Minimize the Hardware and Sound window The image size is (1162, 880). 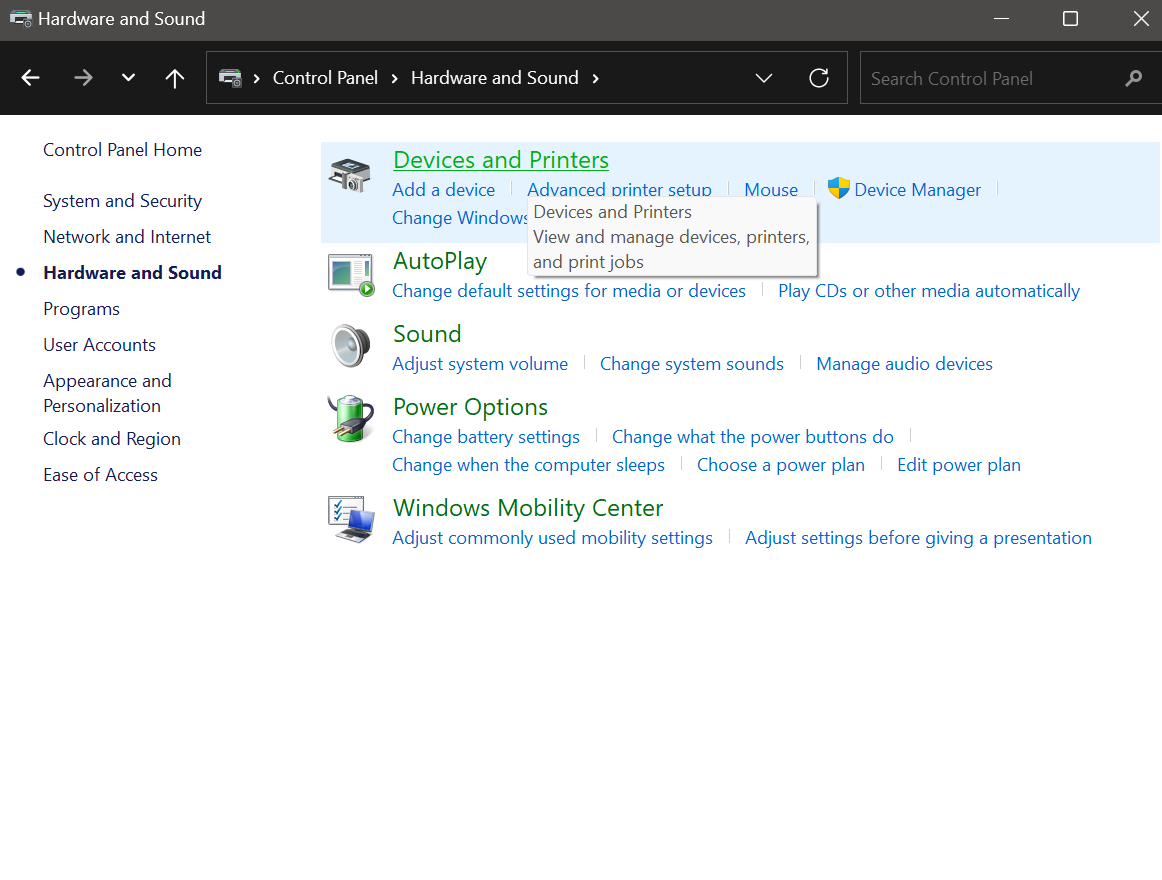(1001, 19)
